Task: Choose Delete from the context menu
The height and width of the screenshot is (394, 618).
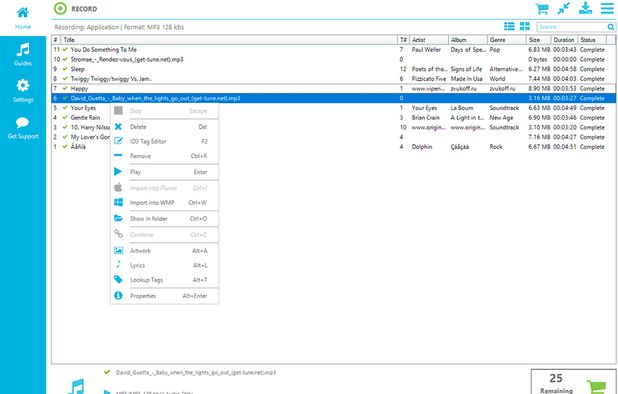Action: point(164,127)
